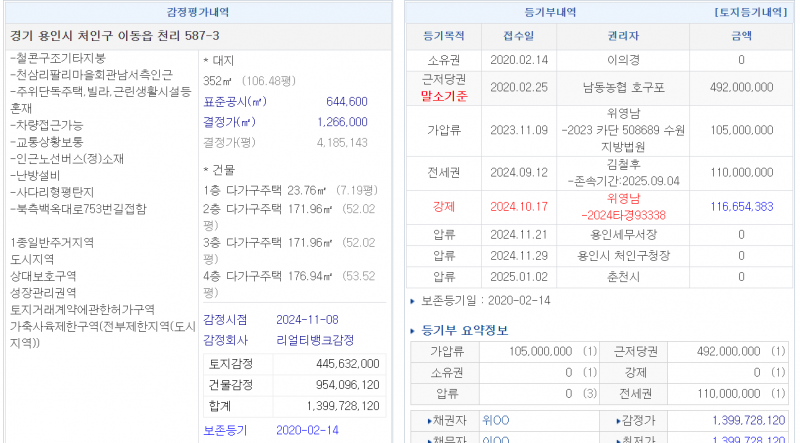This screenshot has width=800, height=443.
Task: Click the 등기목적 column header
Action: point(445,35)
